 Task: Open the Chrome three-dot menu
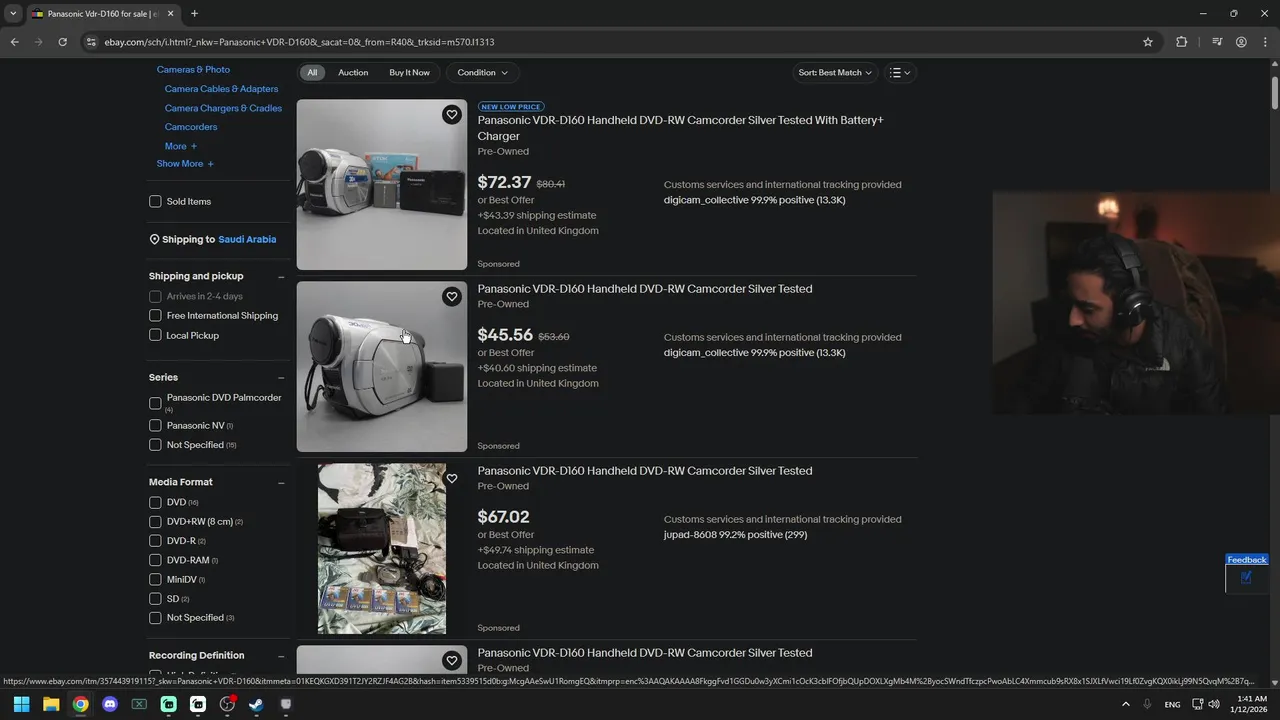tap(1264, 42)
